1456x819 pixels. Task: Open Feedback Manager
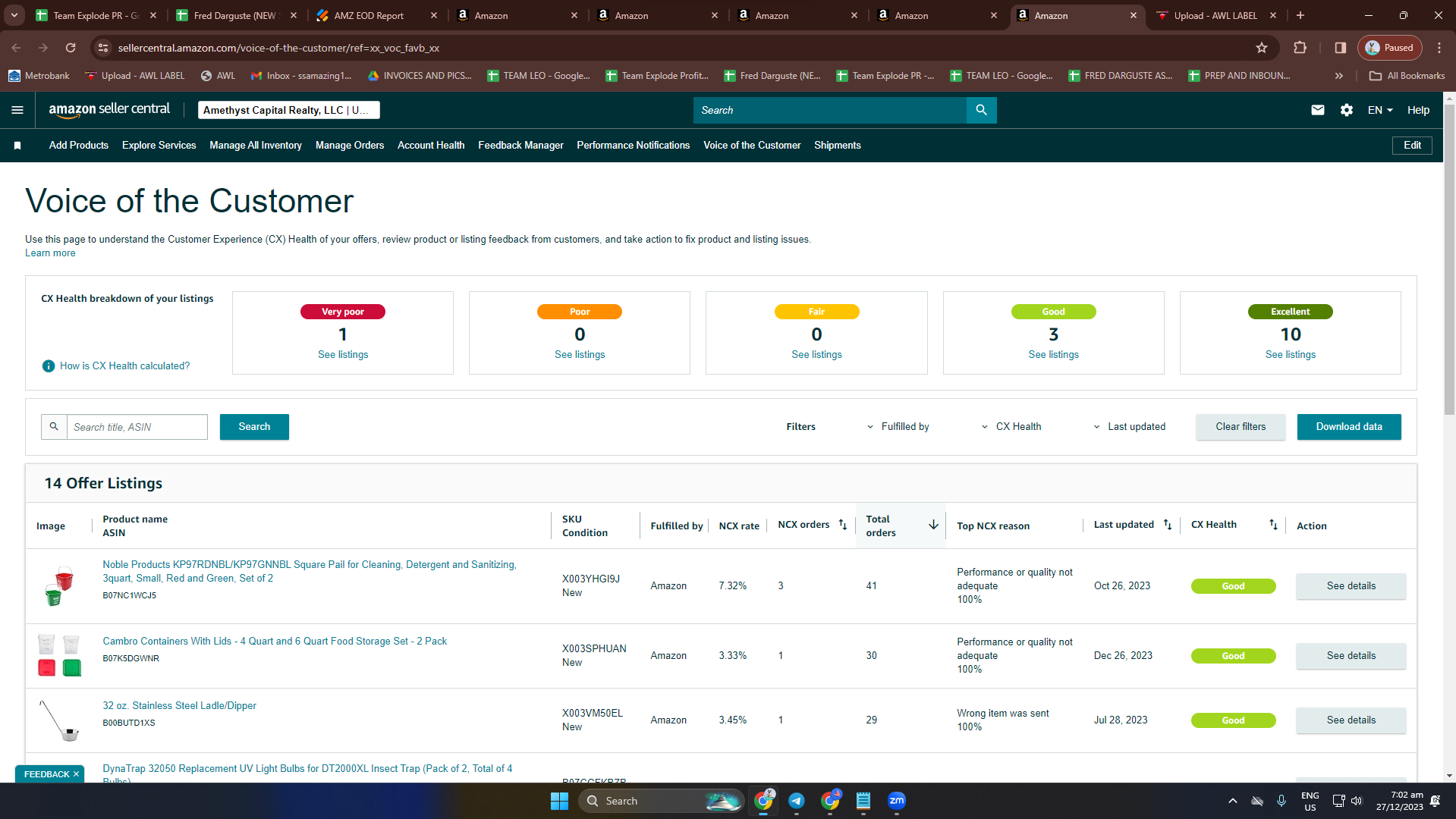click(520, 146)
